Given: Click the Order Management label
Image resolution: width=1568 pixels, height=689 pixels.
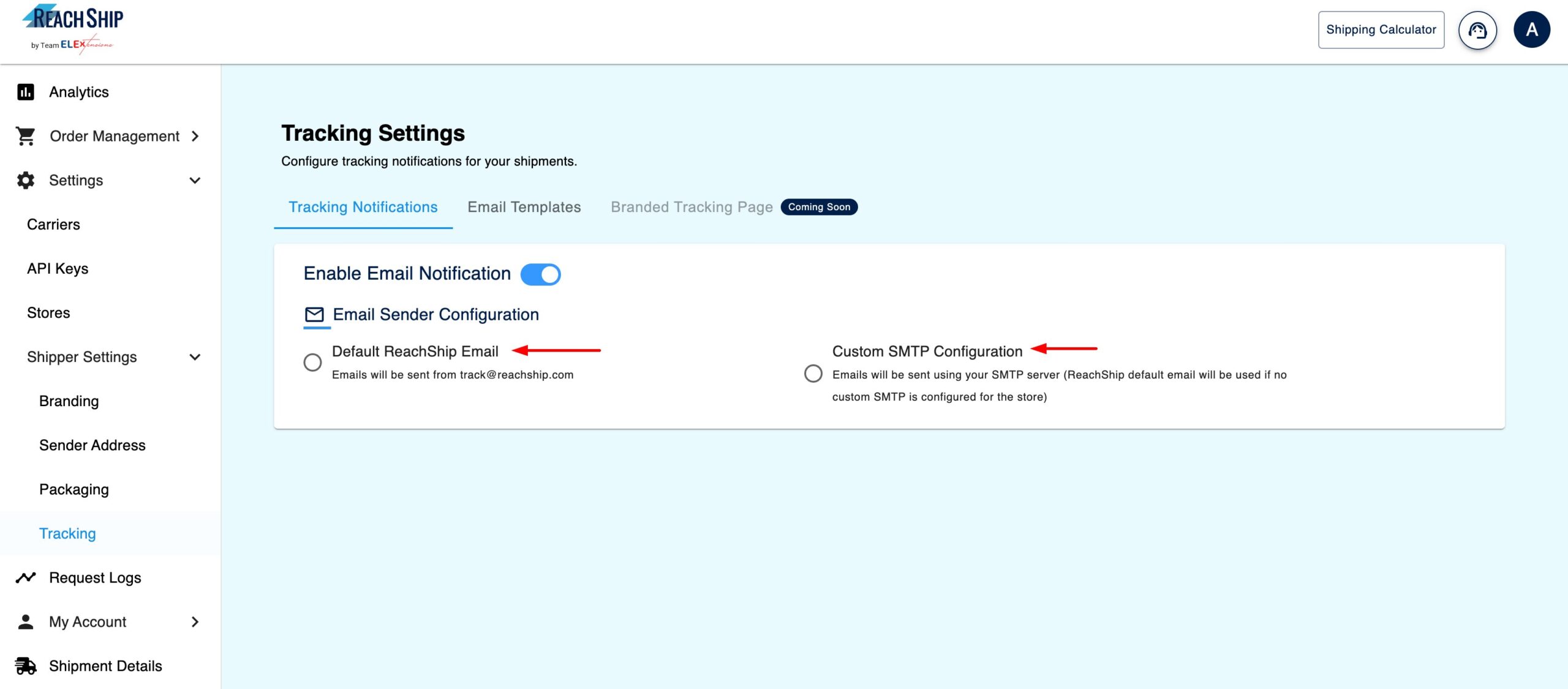Looking at the screenshot, I should (x=115, y=136).
